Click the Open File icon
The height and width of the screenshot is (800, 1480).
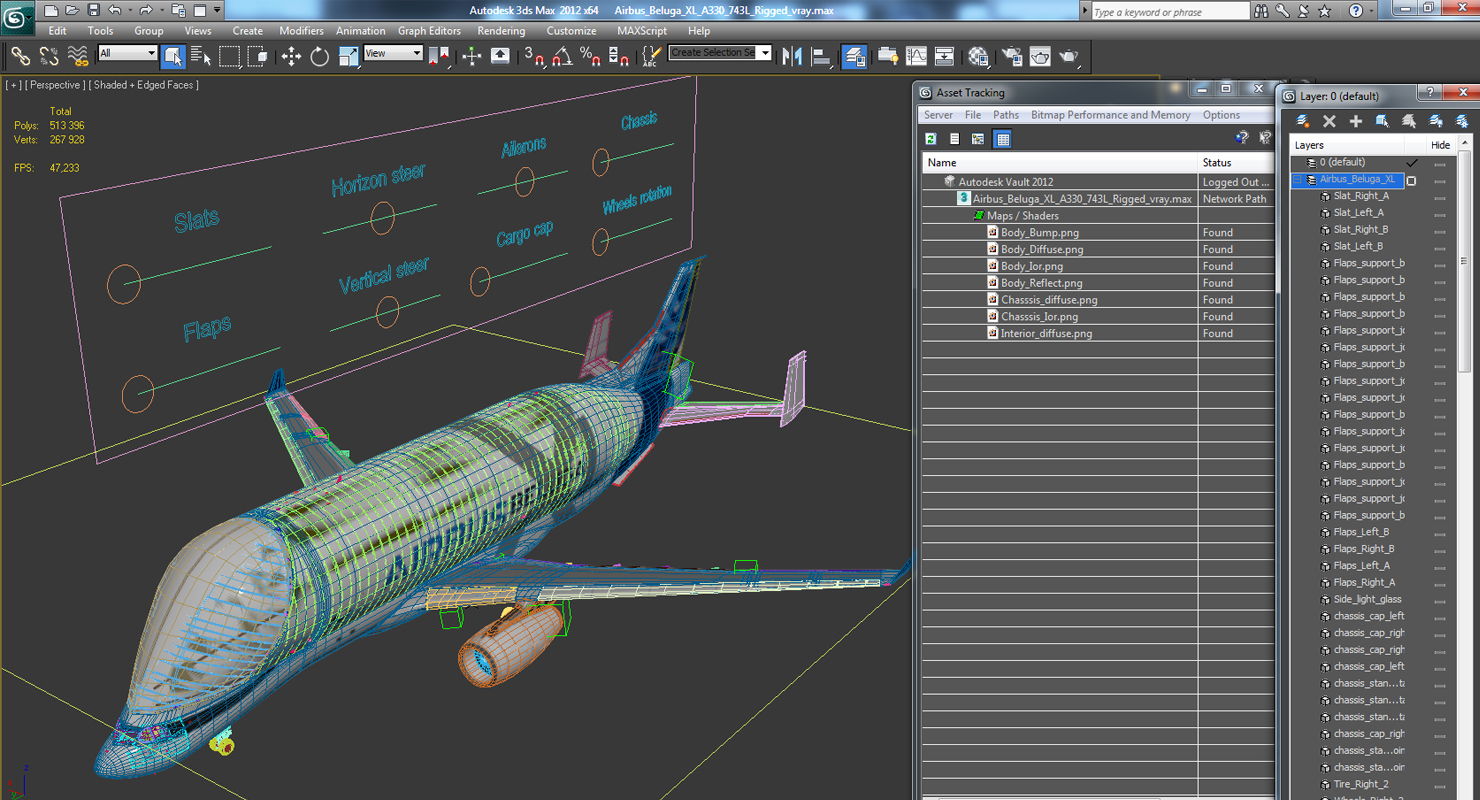(71, 11)
